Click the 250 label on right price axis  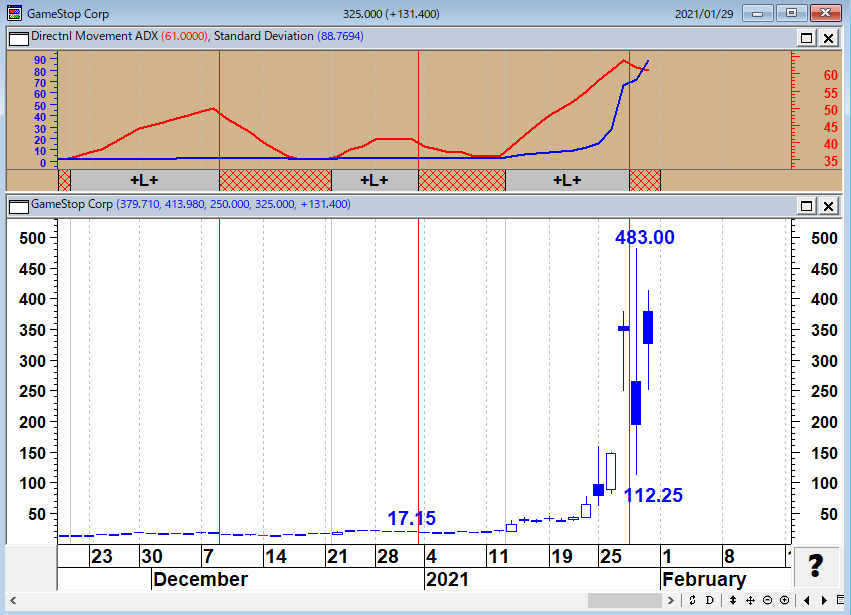pos(824,391)
